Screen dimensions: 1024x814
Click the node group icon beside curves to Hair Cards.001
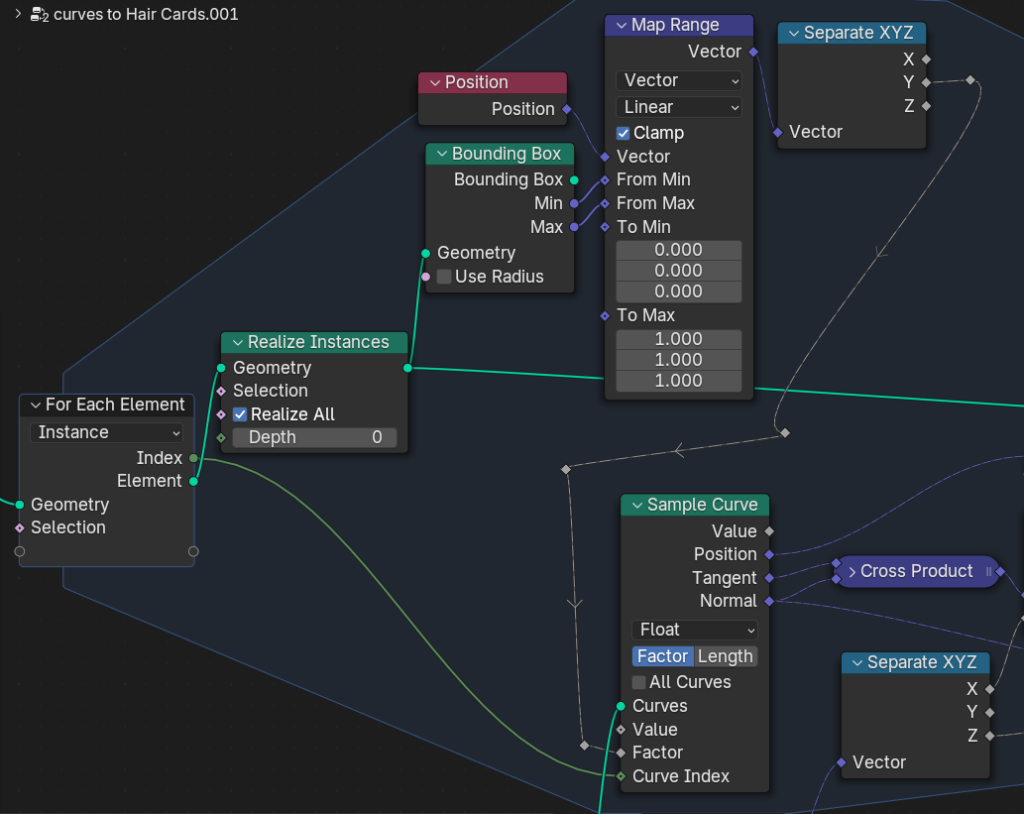[x=39, y=15]
